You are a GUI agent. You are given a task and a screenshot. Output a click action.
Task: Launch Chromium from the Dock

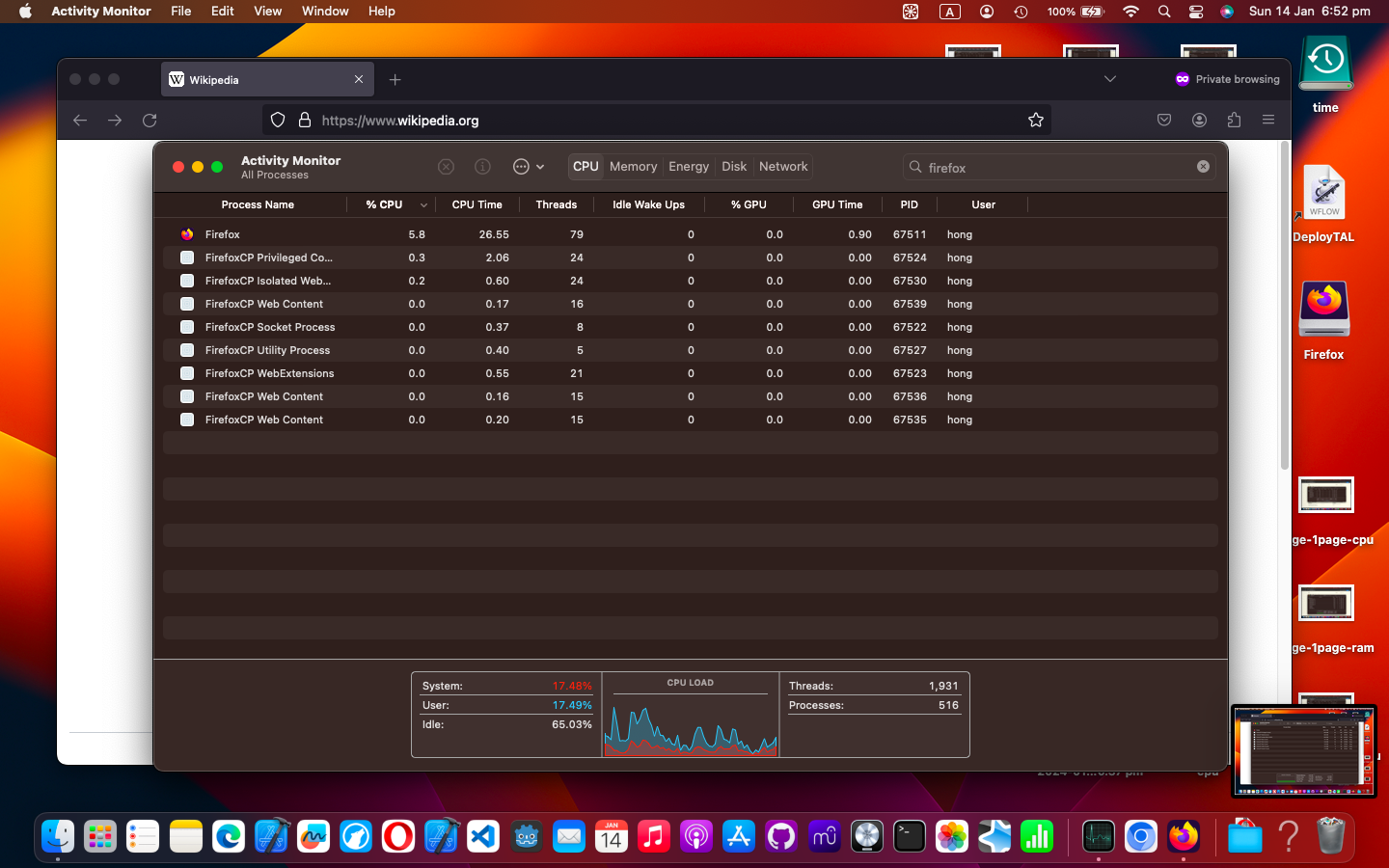[x=1142, y=836]
